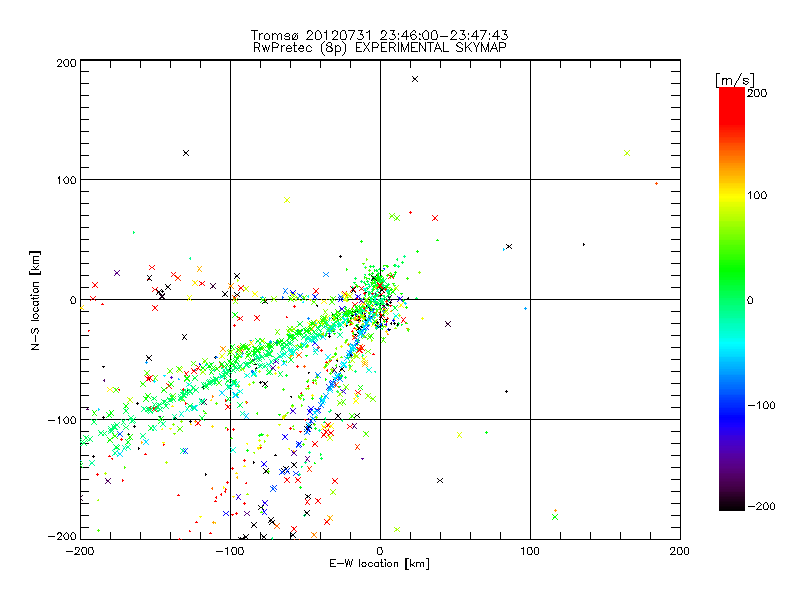This screenshot has width=800, height=600.
Task: Click the colorbar tick label "100"
Action: pos(757,195)
